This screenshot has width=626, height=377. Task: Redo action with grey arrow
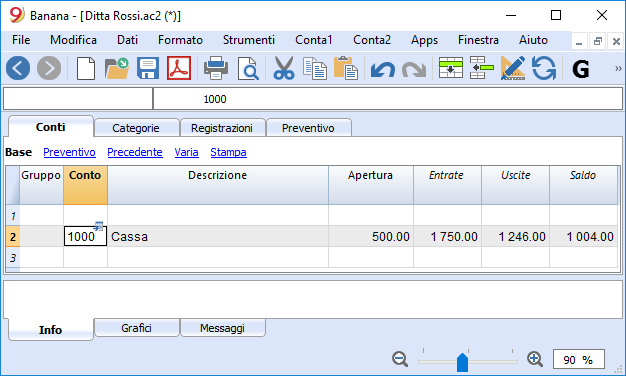click(x=414, y=69)
